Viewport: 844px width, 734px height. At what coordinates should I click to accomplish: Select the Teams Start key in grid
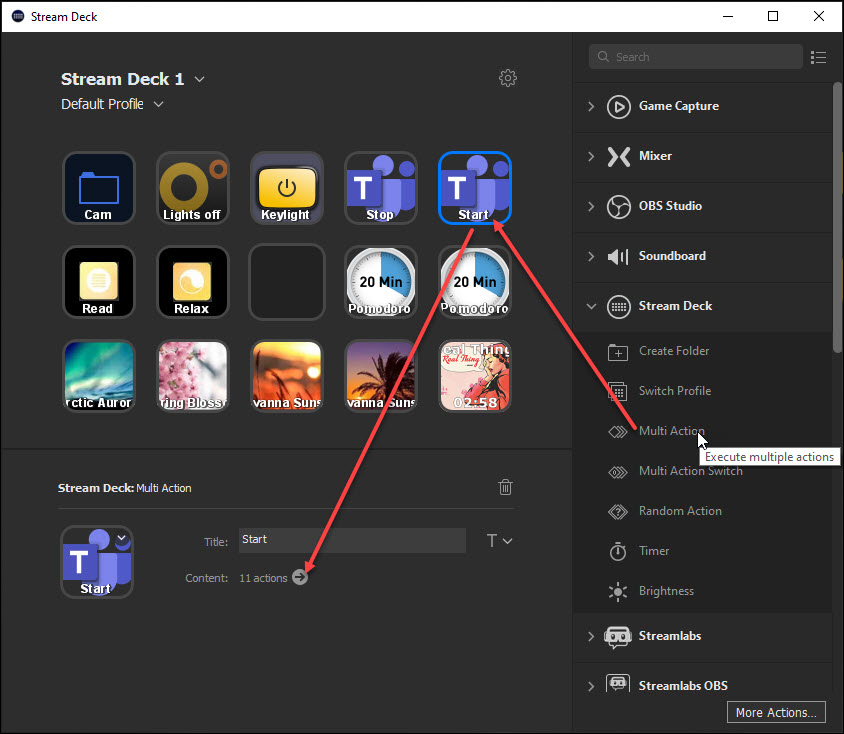point(475,188)
